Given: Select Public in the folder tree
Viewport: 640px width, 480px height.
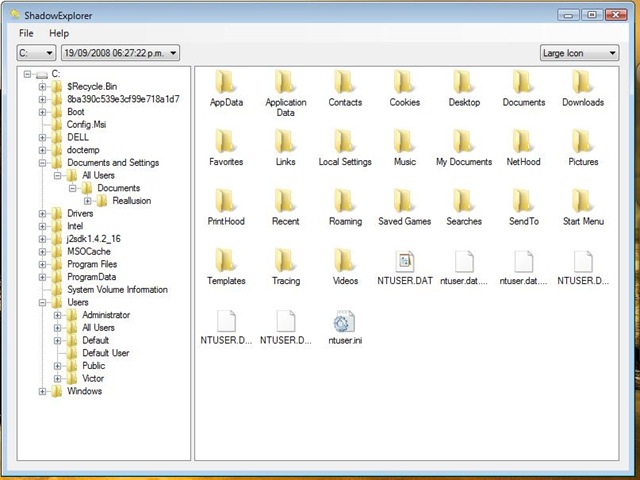Looking at the screenshot, I should coord(93,366).
